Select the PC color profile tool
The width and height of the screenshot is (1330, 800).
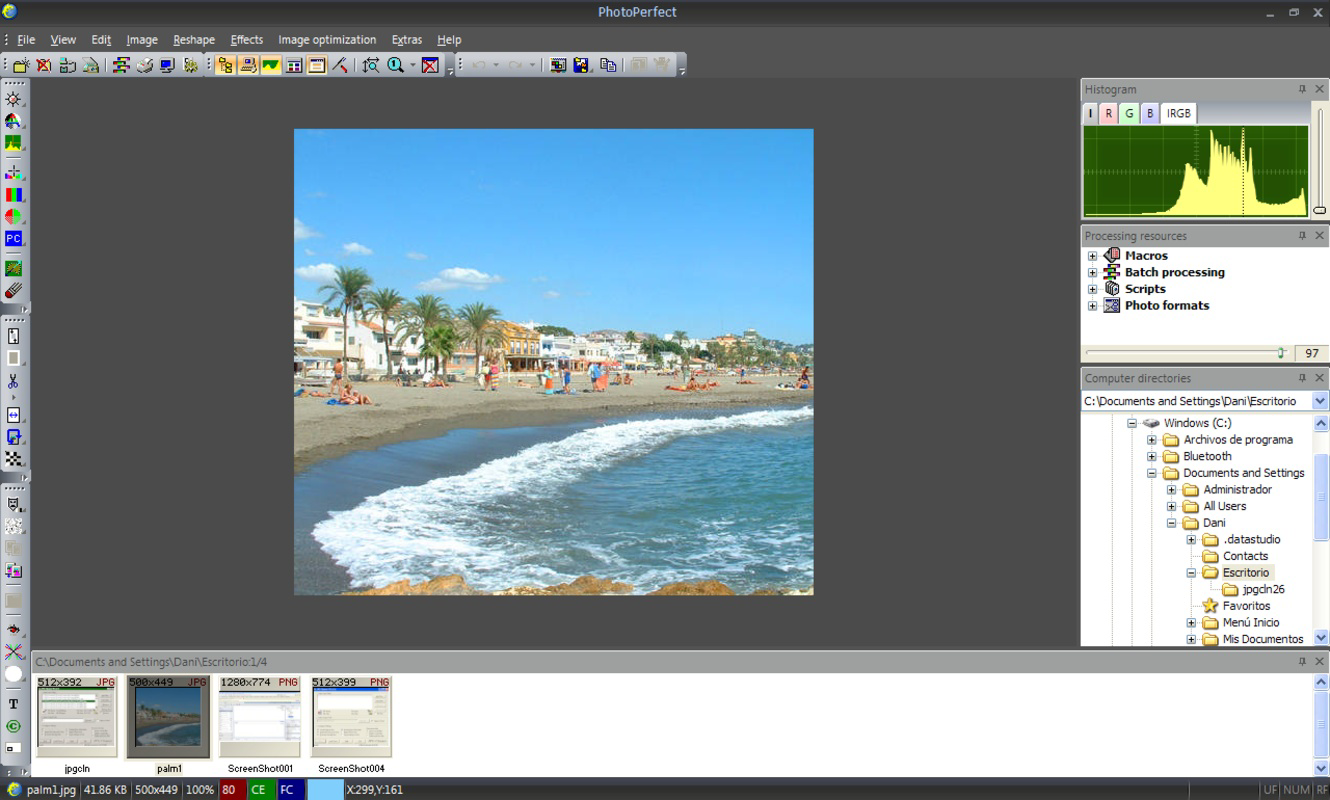(13, 238)
